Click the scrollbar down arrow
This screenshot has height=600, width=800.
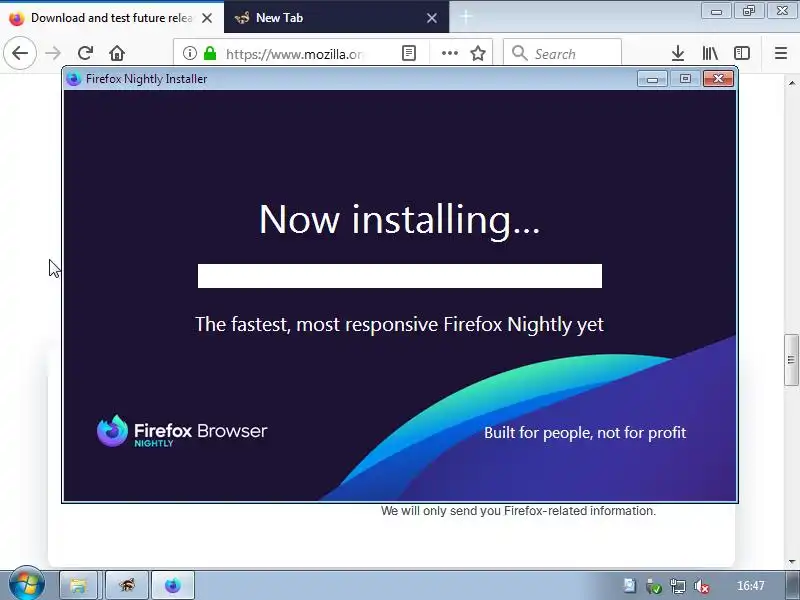pos(791,561)
